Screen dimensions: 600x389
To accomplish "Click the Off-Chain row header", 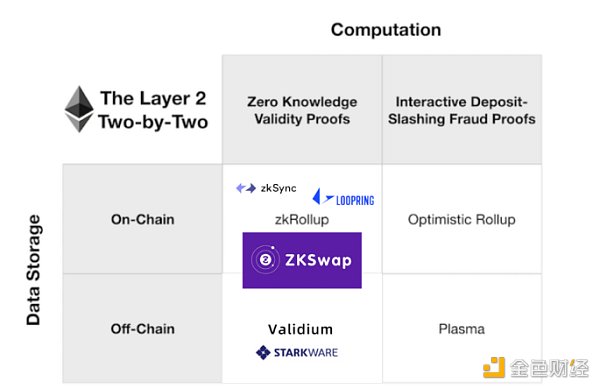I will click(x=142, y=329).
